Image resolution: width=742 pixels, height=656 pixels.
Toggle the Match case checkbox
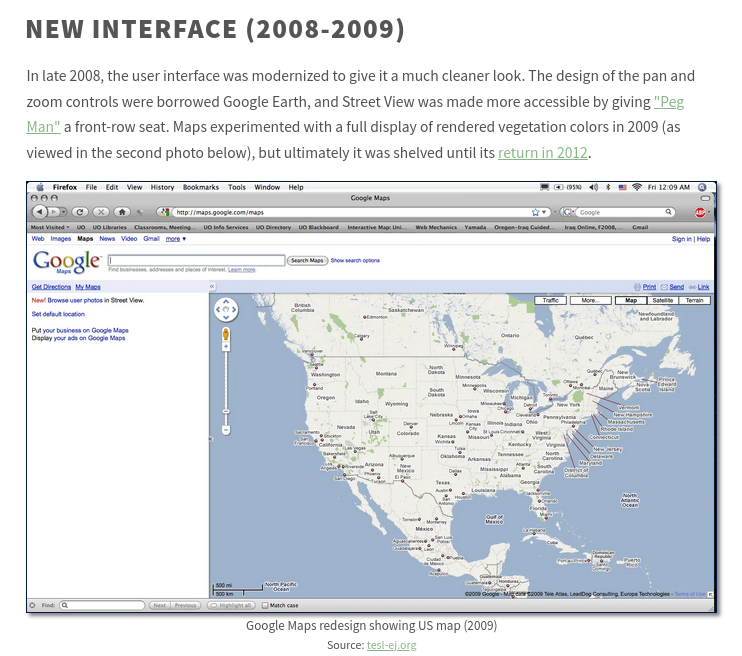point(265,605)
